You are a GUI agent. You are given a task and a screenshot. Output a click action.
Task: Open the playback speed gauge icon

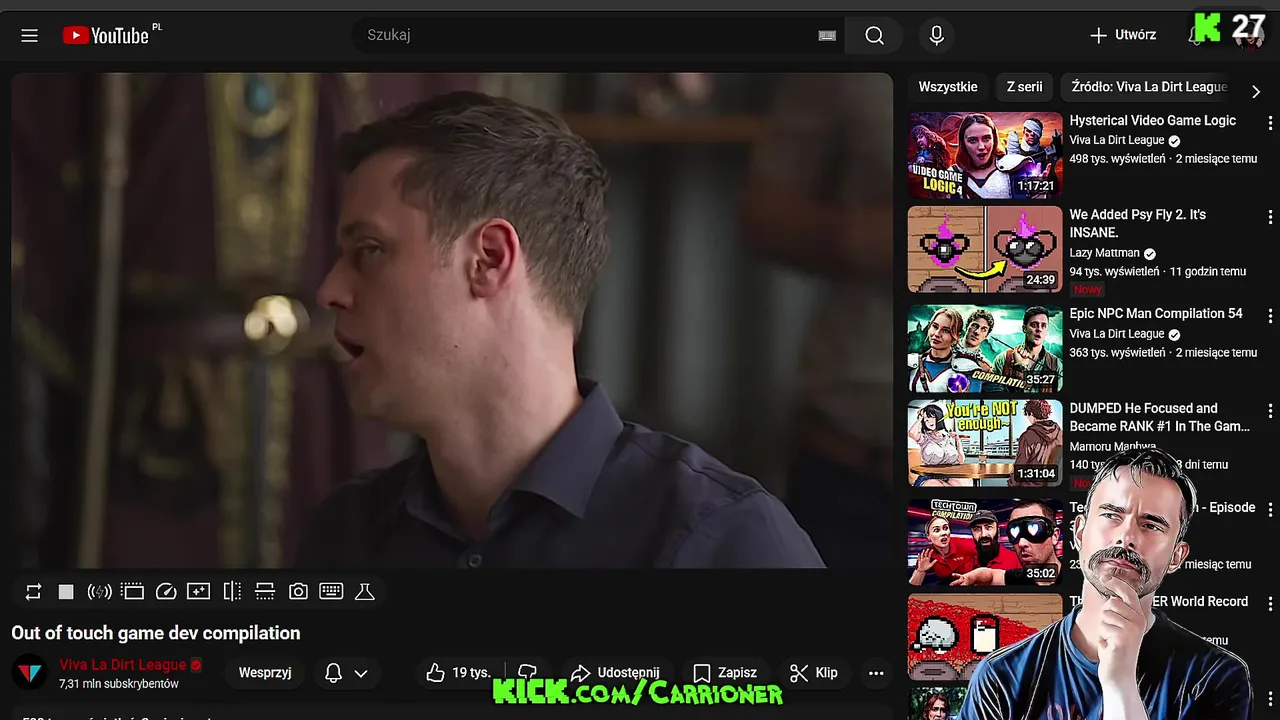click(166, 592)
